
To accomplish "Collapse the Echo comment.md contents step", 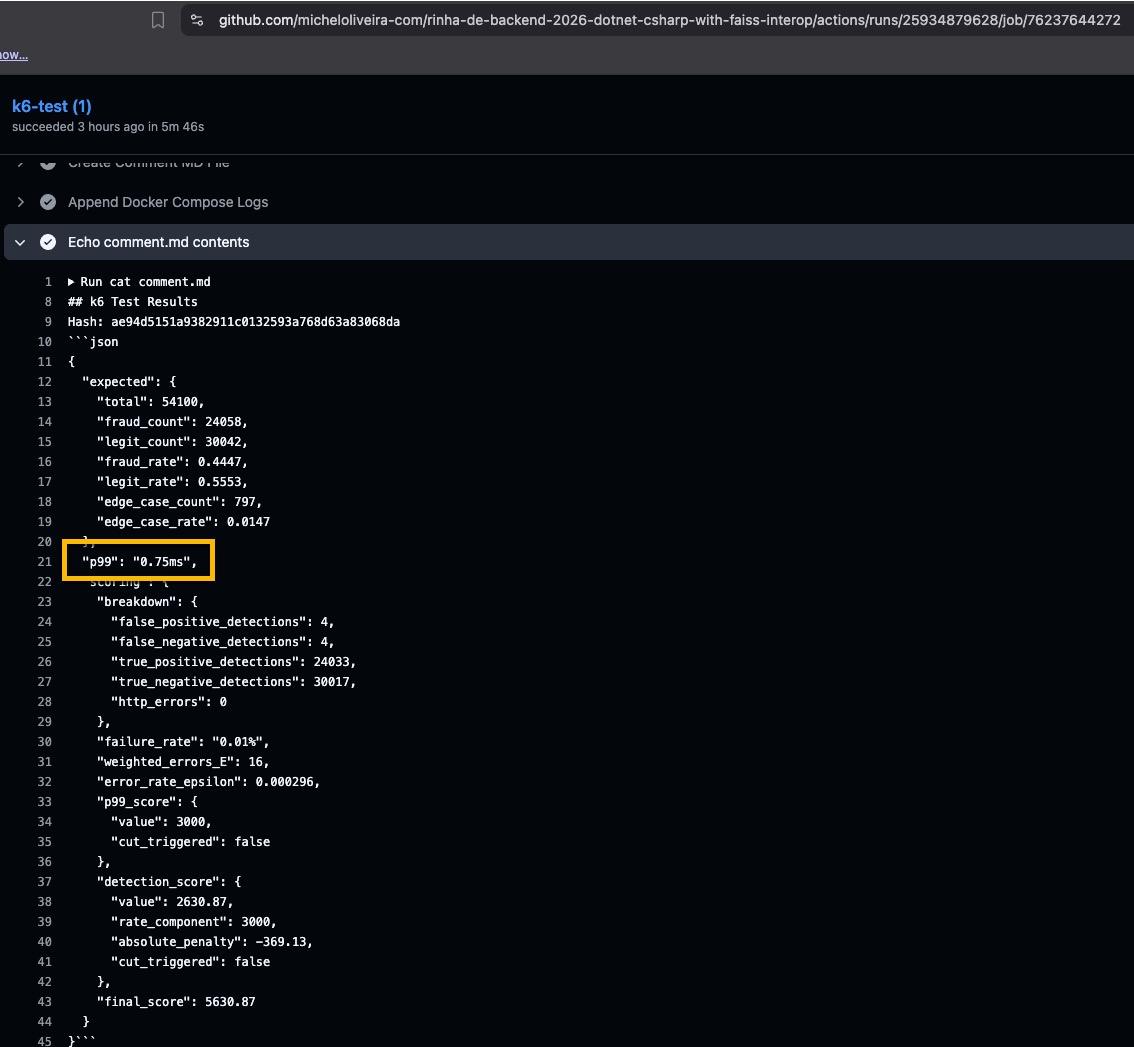I will pos(20,242).
